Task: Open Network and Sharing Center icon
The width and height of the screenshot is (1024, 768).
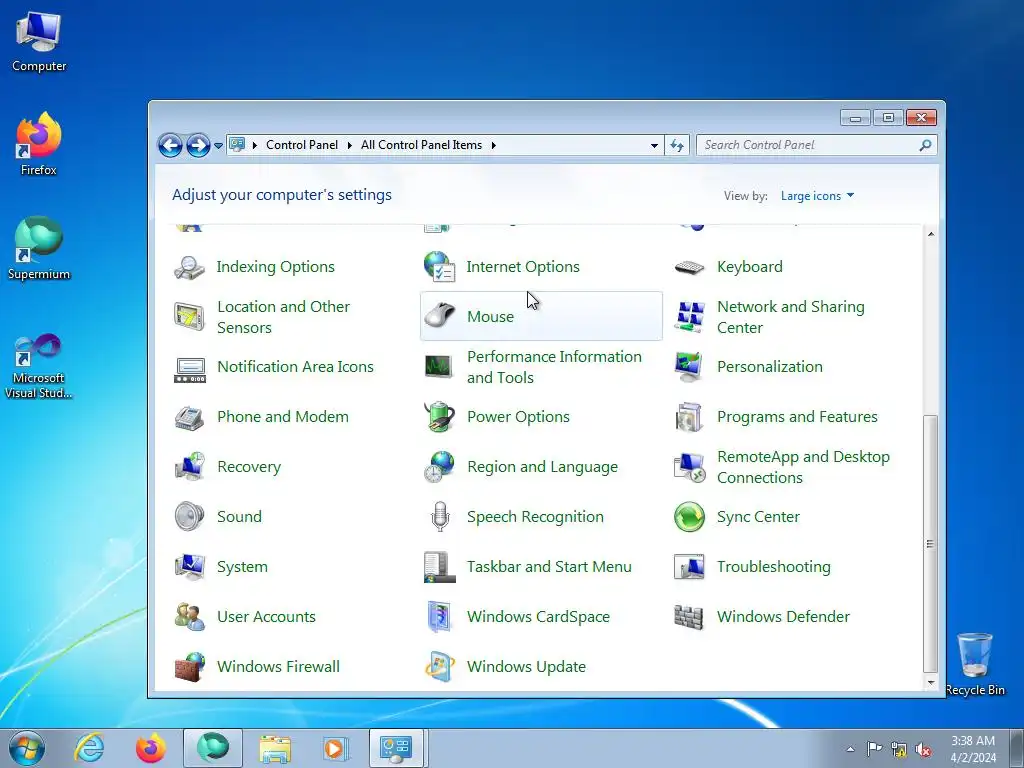Action: [690, 317]
